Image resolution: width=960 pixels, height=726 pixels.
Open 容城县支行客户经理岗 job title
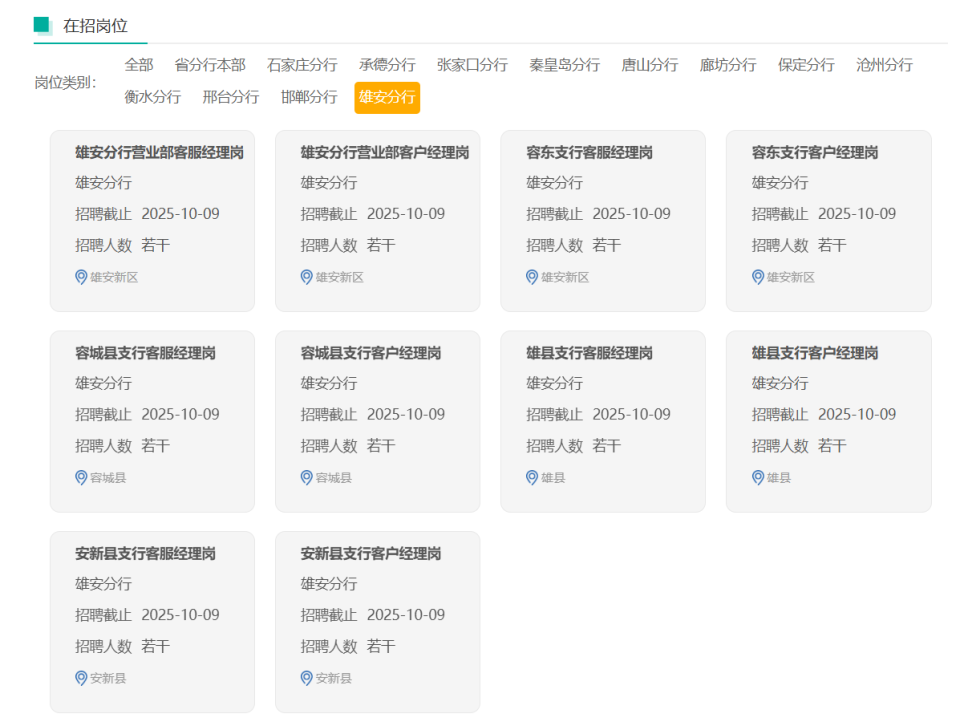coord(370,353)
